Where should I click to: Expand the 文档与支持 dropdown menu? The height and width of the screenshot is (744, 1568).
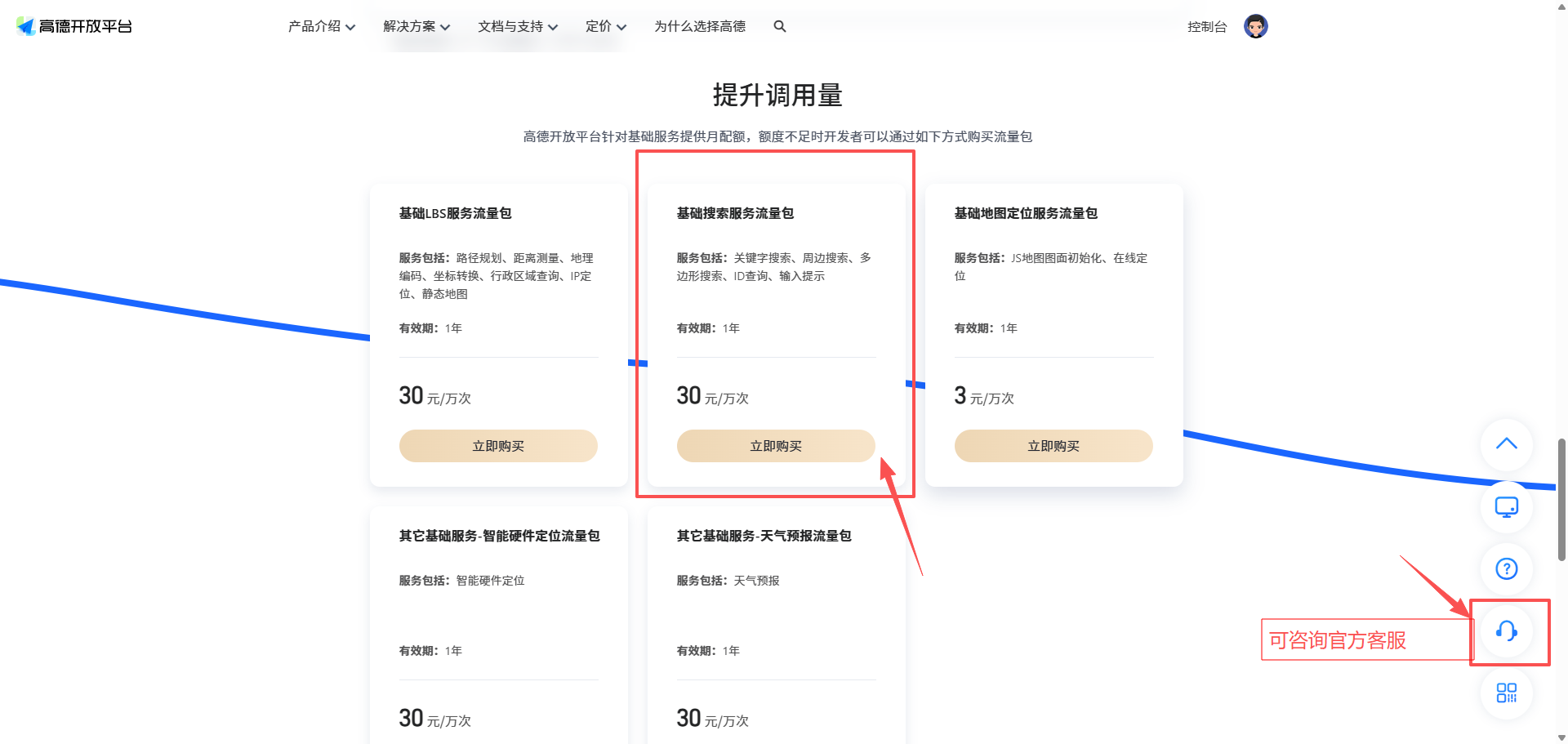[x=518, y=26]
